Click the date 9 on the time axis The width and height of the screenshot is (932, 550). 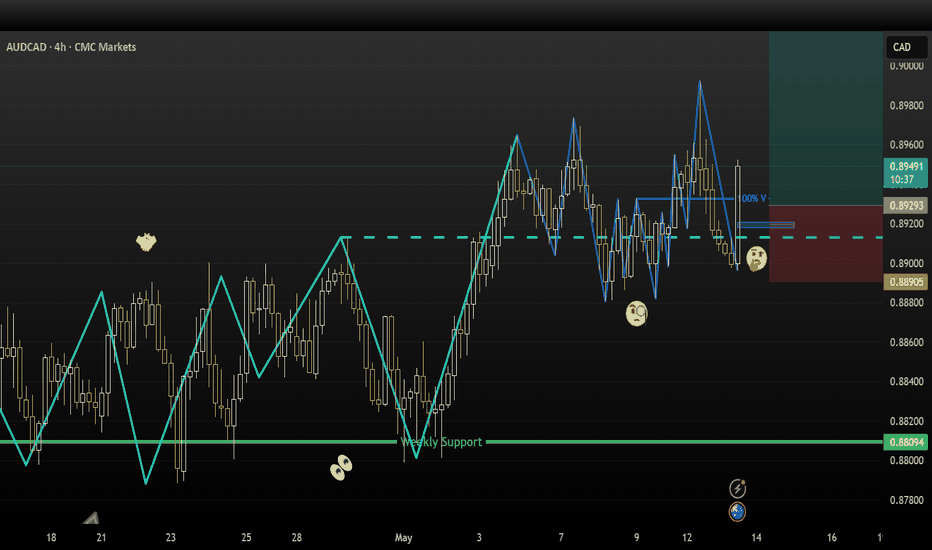637,538
